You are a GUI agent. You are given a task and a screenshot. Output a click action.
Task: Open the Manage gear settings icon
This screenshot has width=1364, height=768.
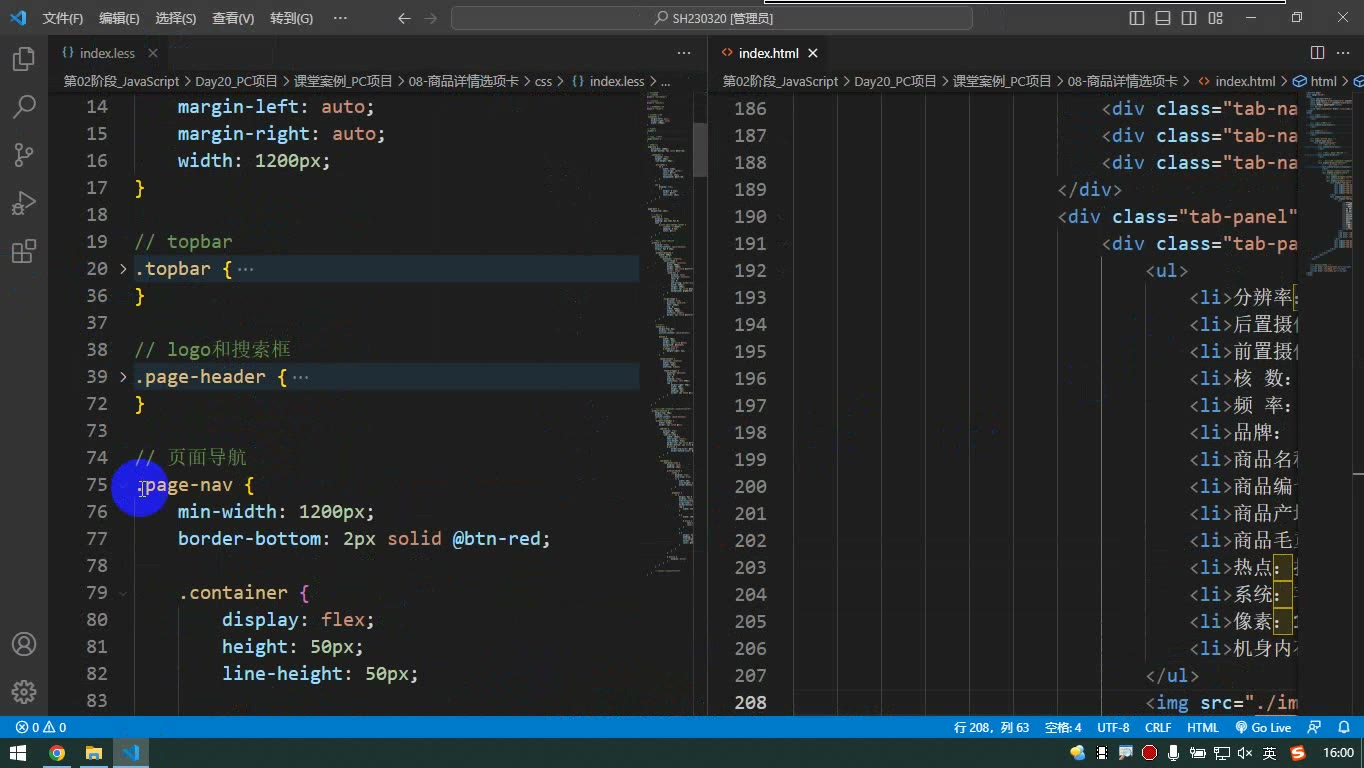pos(24,692)
